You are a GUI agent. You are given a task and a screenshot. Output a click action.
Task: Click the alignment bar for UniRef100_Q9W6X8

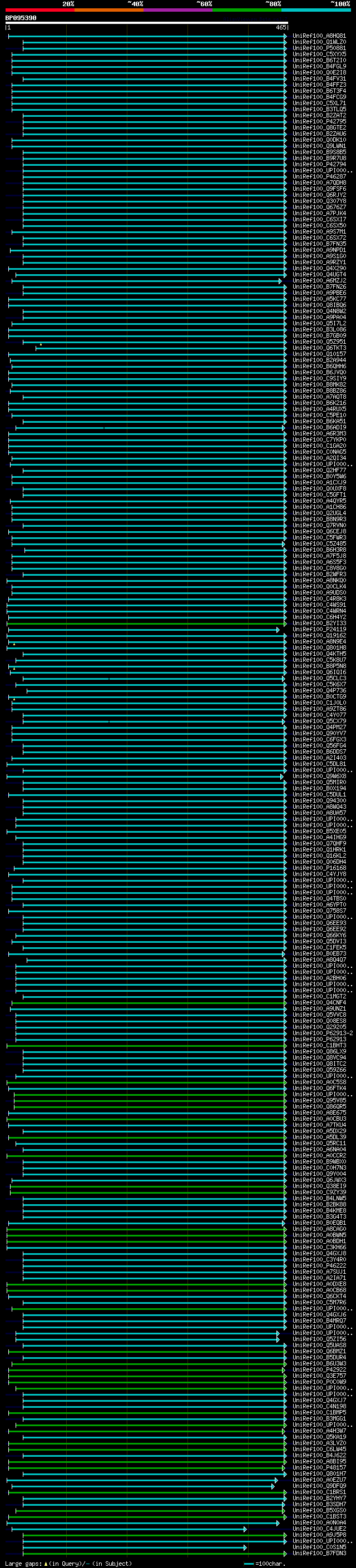click(145, 776)
